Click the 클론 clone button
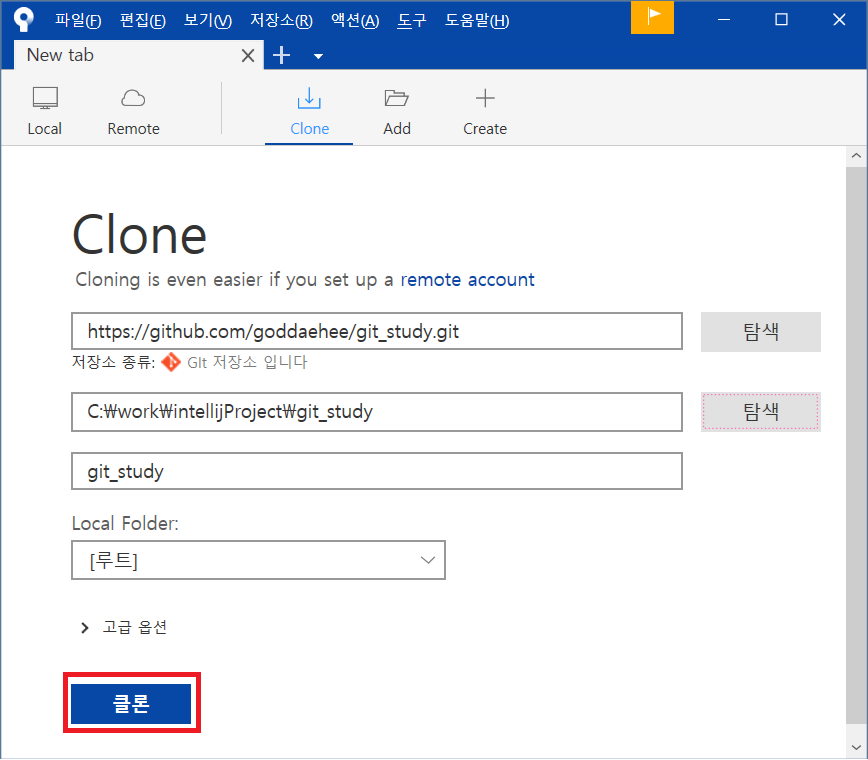The height and width of the screenshot is (760, 868). click(x=131, y=703)
